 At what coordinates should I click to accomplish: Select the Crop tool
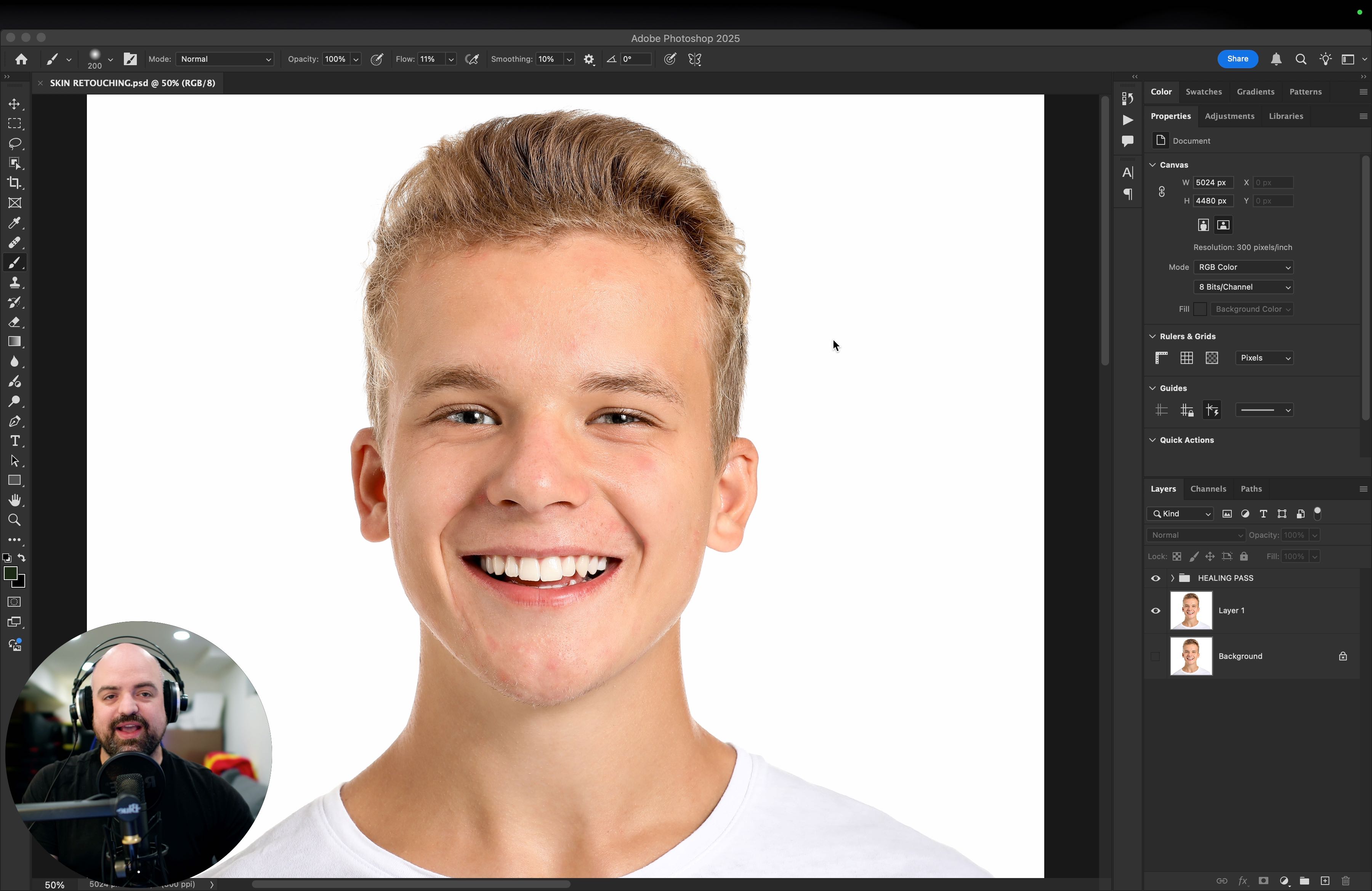pyautogui.click(x=15, y=183)
